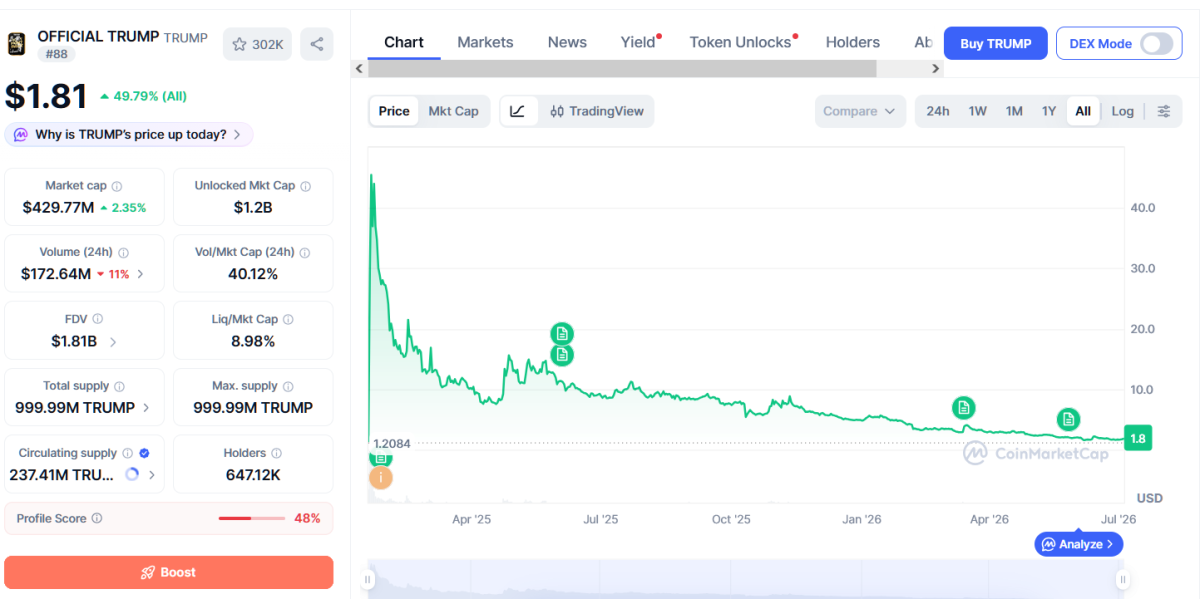Open Why is TRUMP's price up today
This screenshot has height=599, width=1200.
click(x=129, y=135)
